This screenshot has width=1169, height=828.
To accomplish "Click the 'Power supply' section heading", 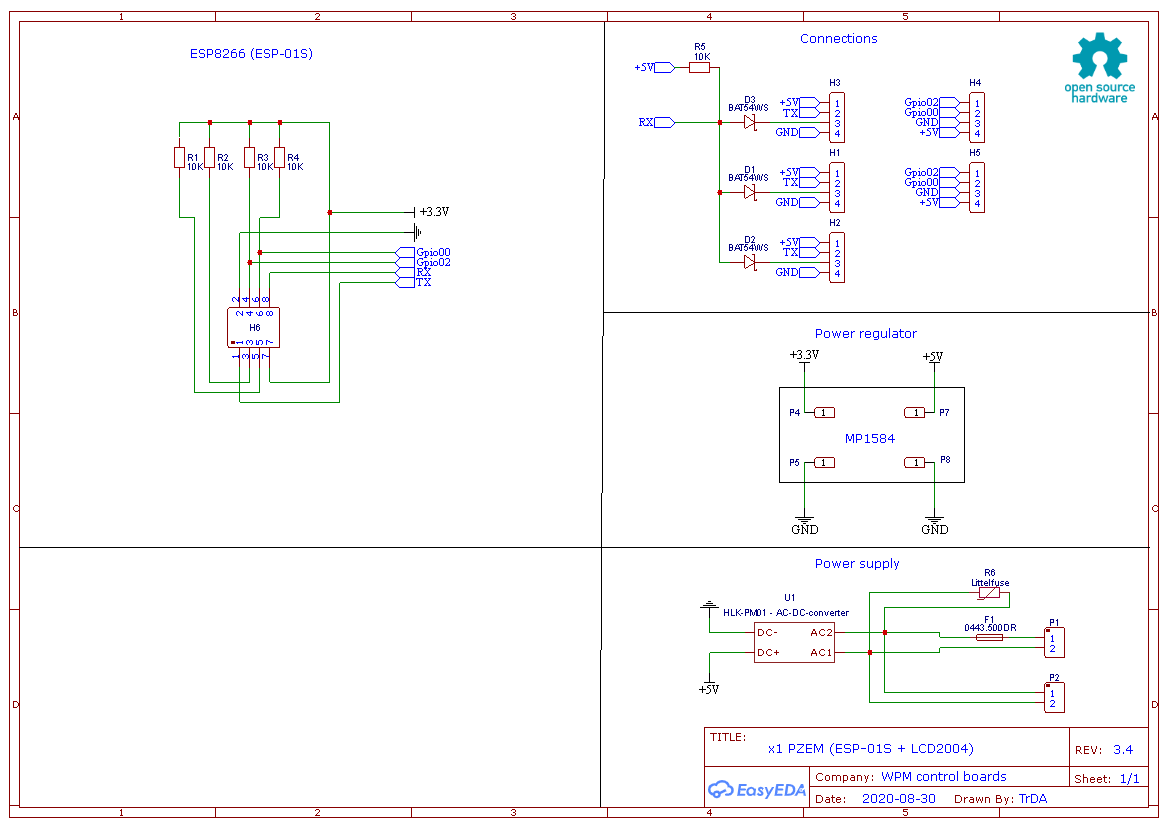I will (857, 564).
